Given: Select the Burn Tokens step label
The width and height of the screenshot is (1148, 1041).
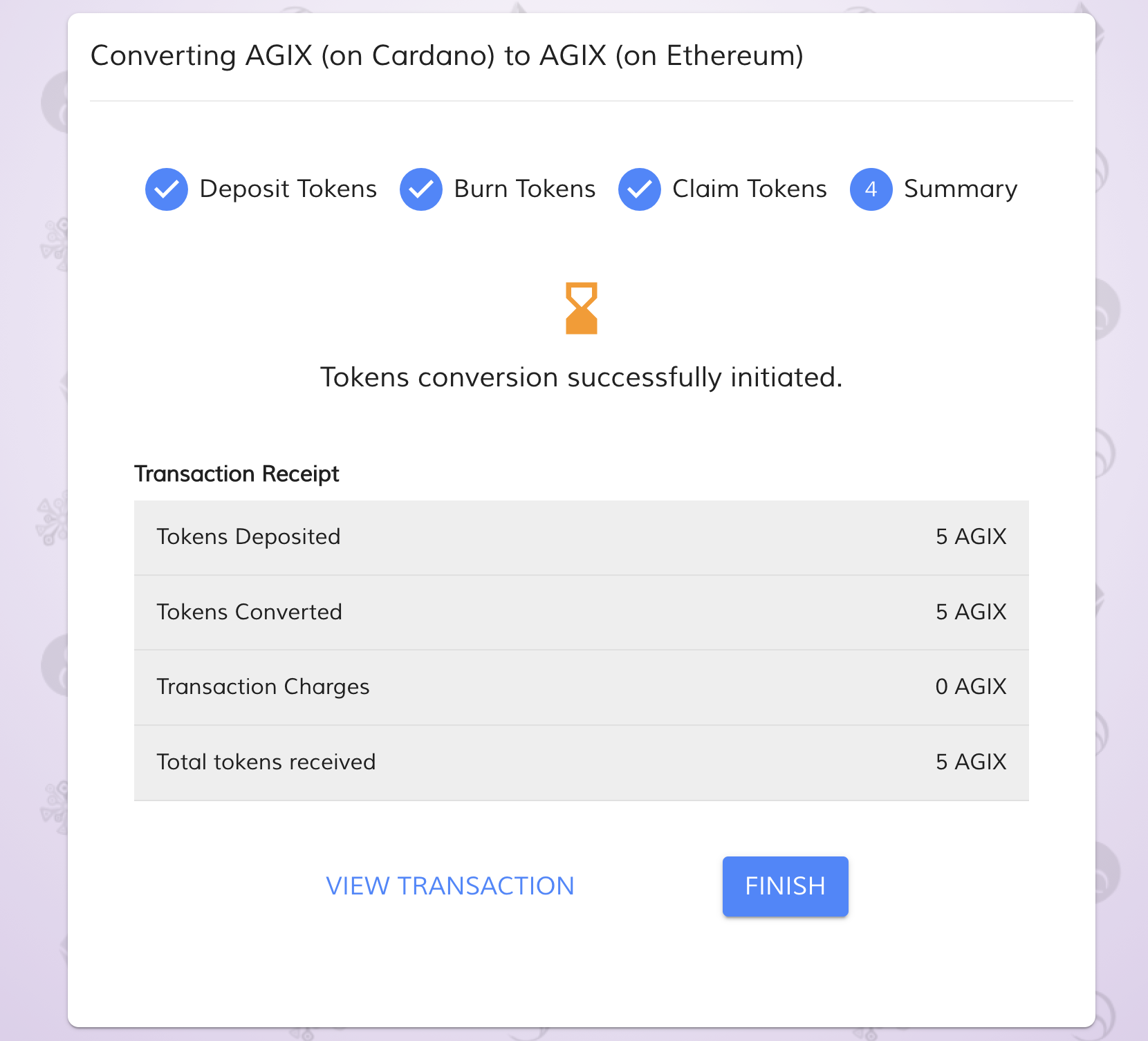Looking at the screenshot, I should point(524,189).
